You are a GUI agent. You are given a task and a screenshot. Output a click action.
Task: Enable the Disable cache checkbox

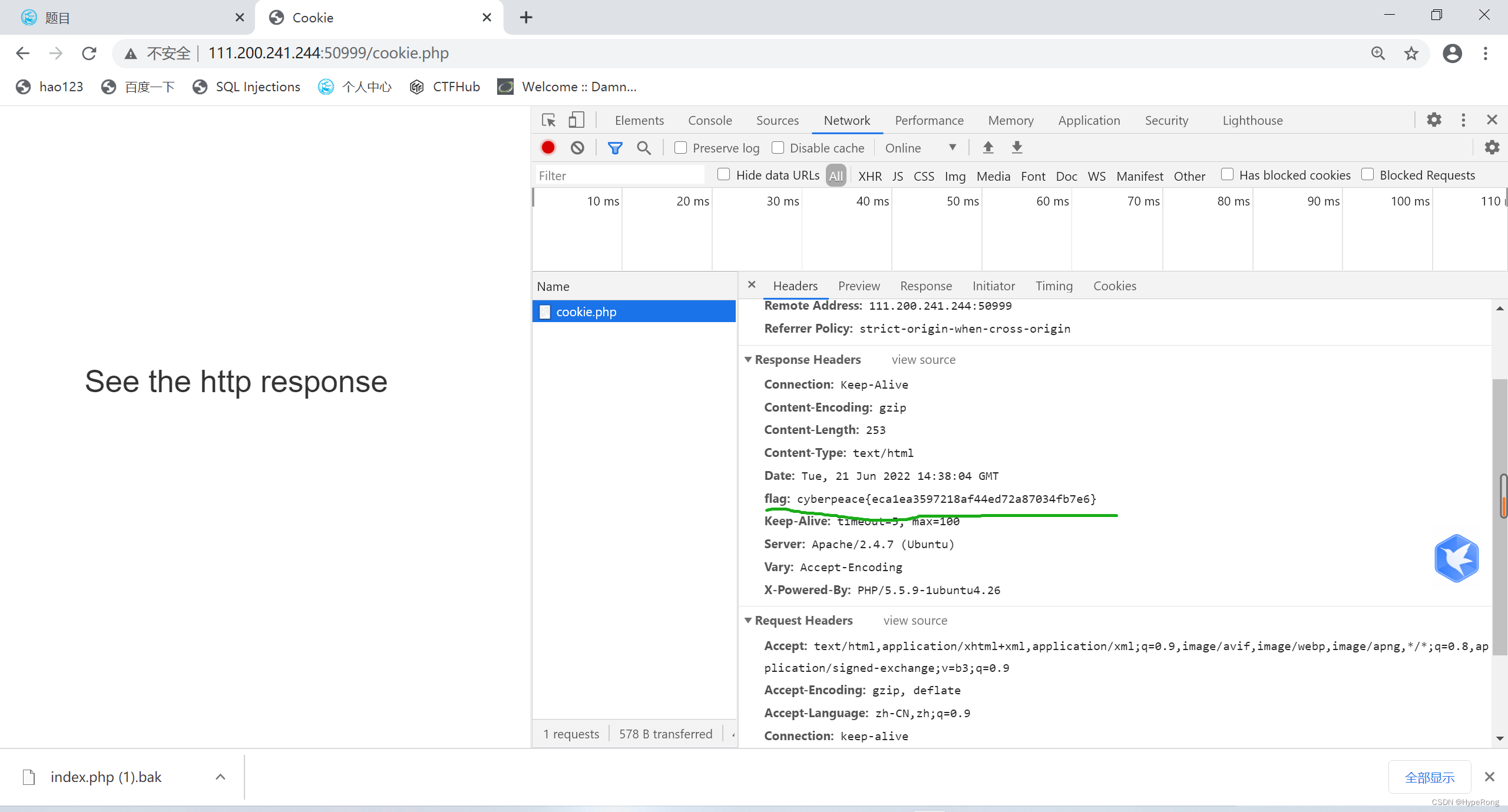click(x=778, y=148)
